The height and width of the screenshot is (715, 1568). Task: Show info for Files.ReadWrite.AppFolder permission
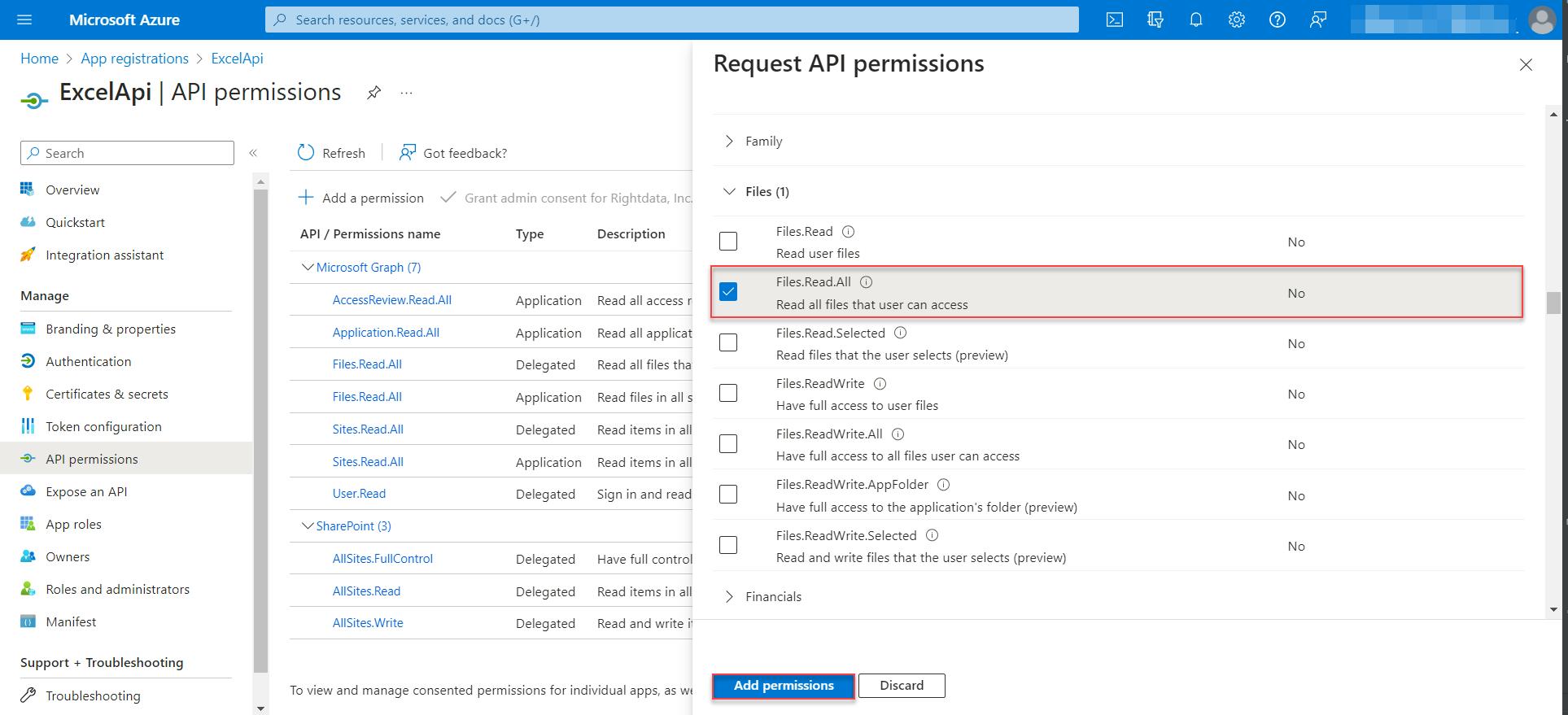(943, 485)
